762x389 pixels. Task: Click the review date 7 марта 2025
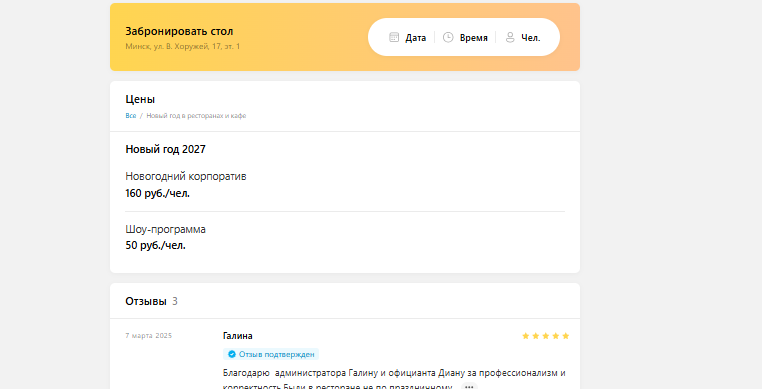pyautogui.click(x=149, y=336)
